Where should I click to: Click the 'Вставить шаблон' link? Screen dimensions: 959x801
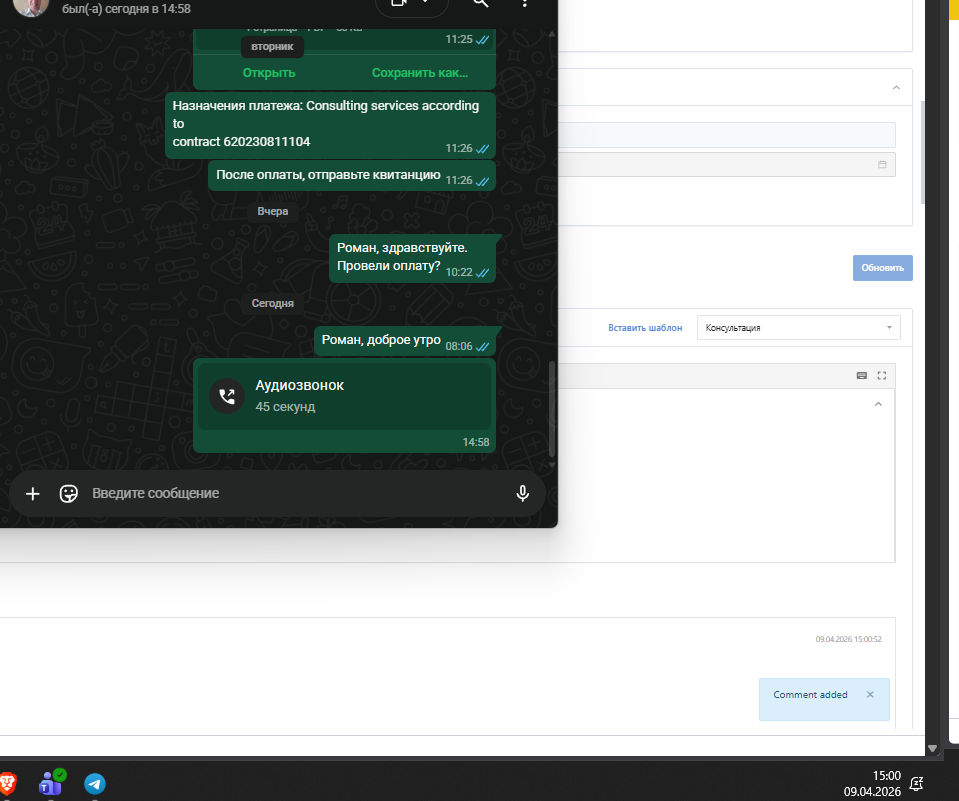[x=645, y=328]
